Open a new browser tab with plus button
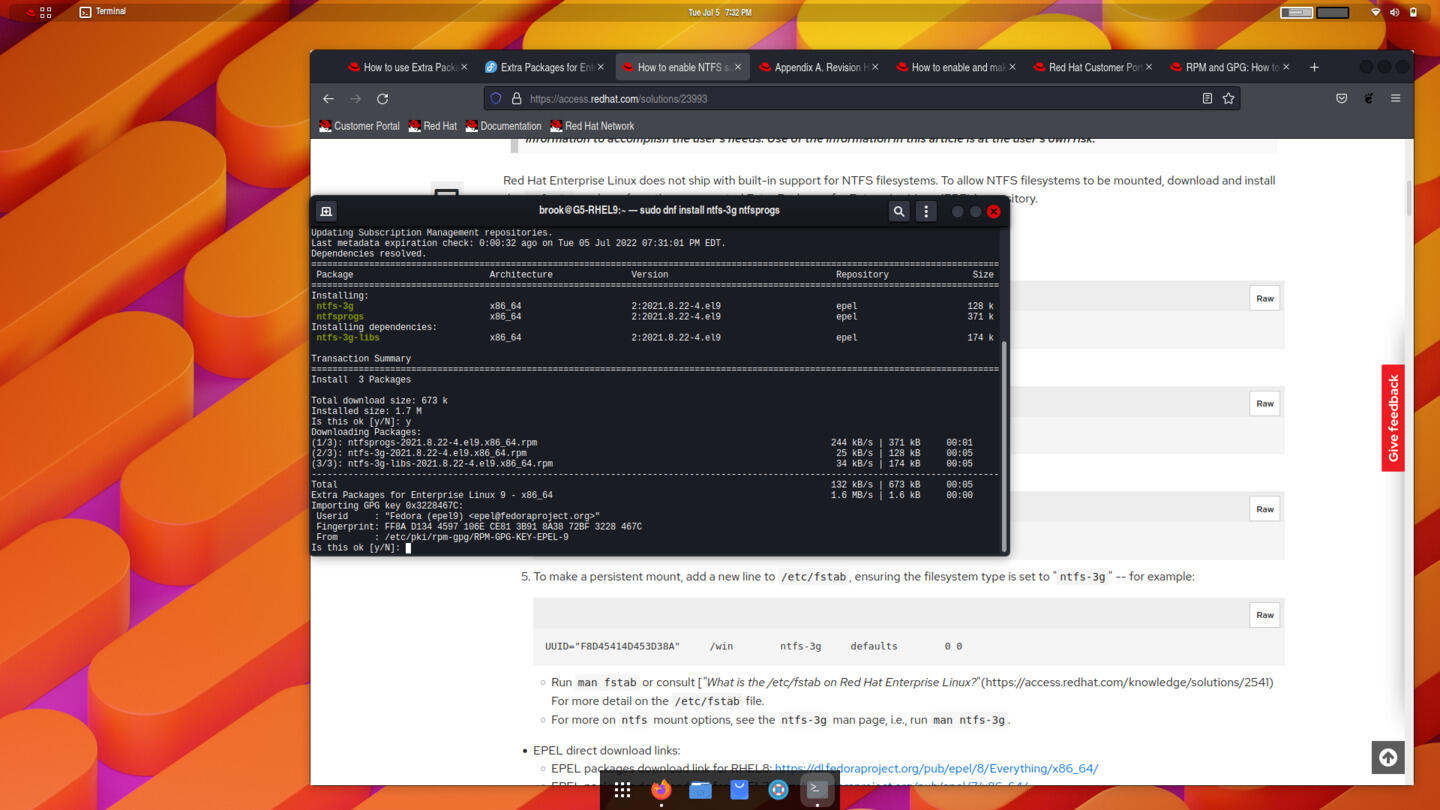The height and width of the screenshot is (810, 1440). tap(1314, 67)
